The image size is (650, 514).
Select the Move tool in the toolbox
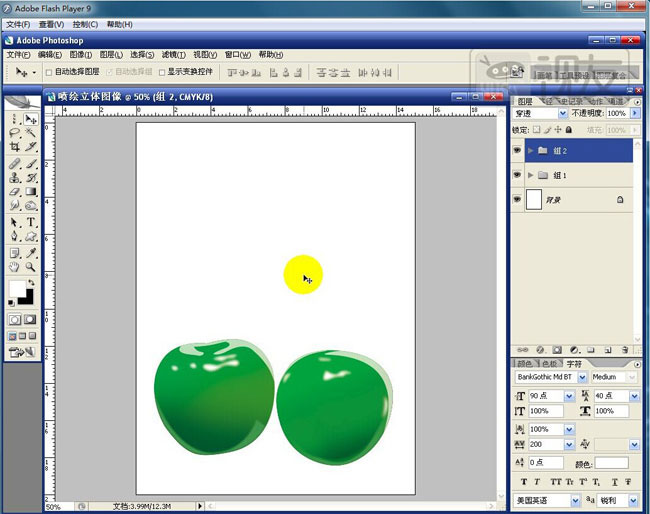31,120
